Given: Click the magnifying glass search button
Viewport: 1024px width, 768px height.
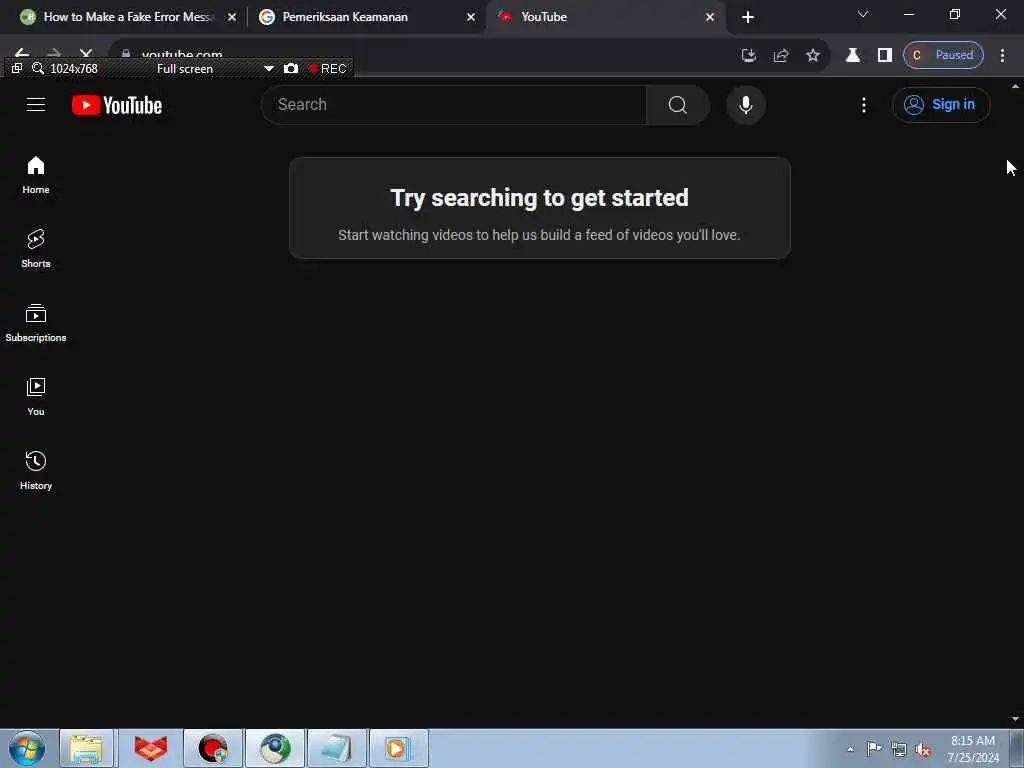Looking at the screenshot, I should 677,104.
